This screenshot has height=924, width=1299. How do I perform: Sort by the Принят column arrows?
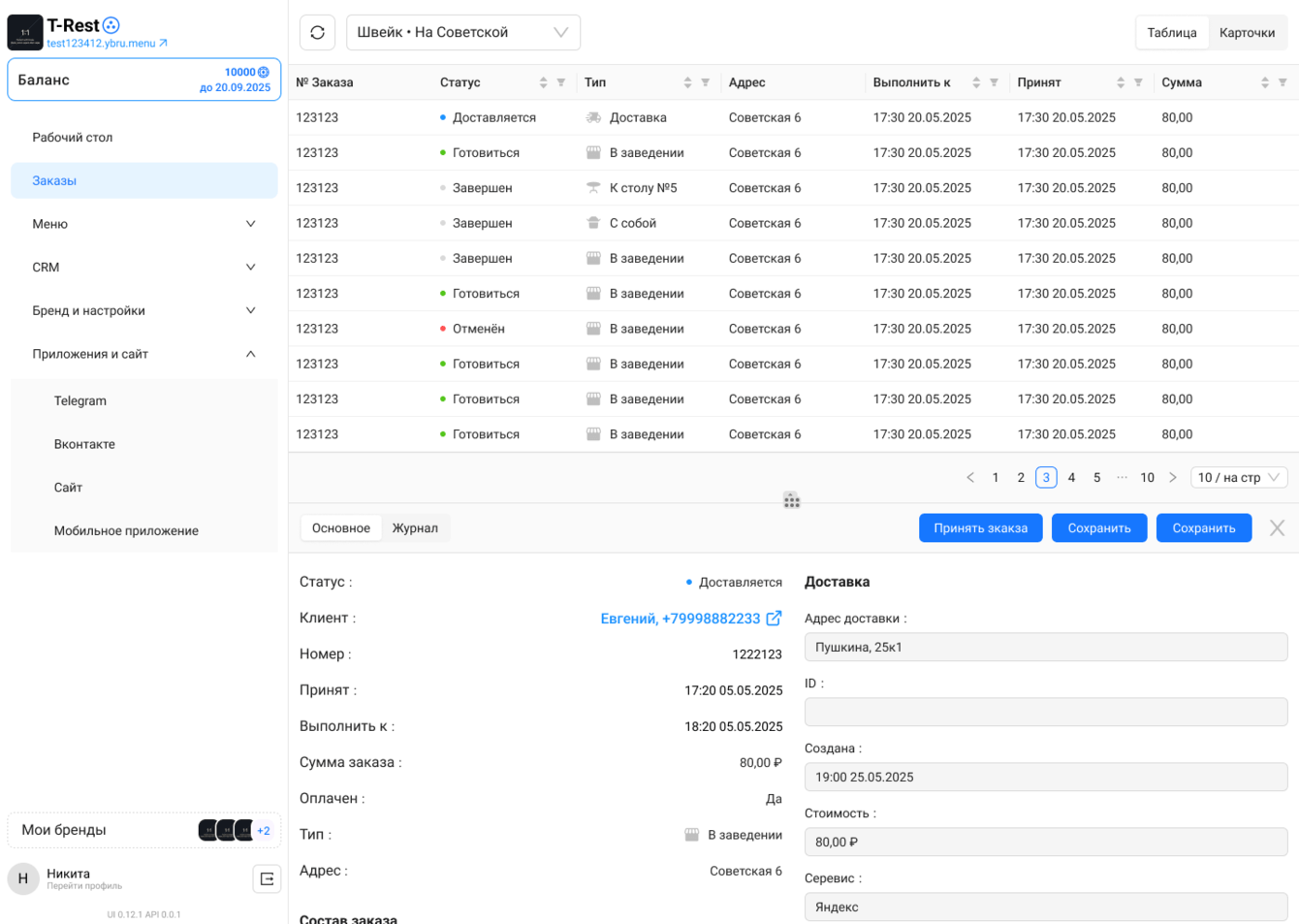coord(1121,82)
